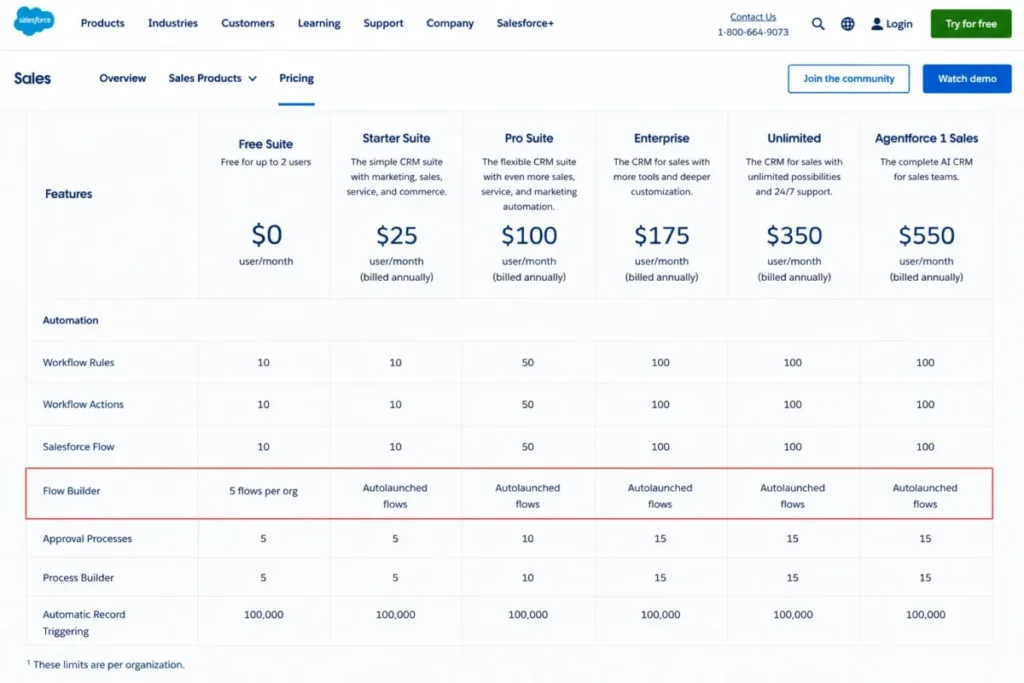The width and height of the screenshot is (1024, 683).
Task: Click the $350 price
Action: click(x=793, y=235)
